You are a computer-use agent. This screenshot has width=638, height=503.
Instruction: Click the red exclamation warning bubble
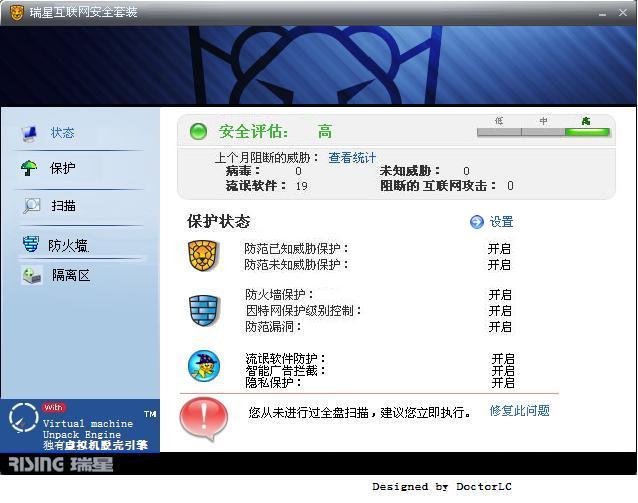pos(204,419)
